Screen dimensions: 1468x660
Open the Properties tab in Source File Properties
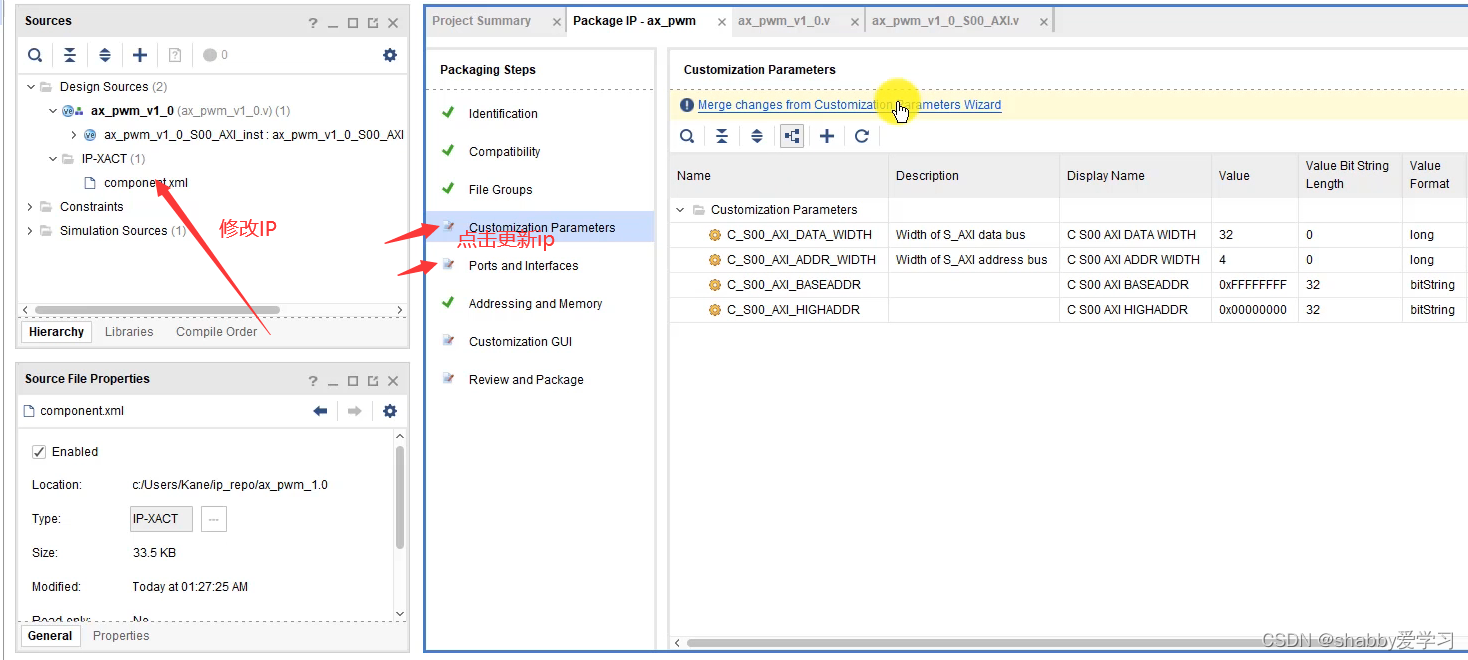[x=121, y=636]
